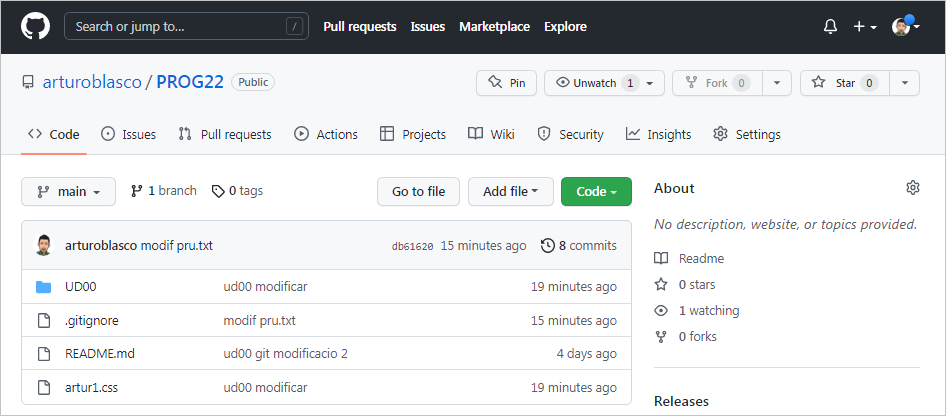View 0 forks in About sidebar
Screen dimensions: 946x416
point(685,337)
